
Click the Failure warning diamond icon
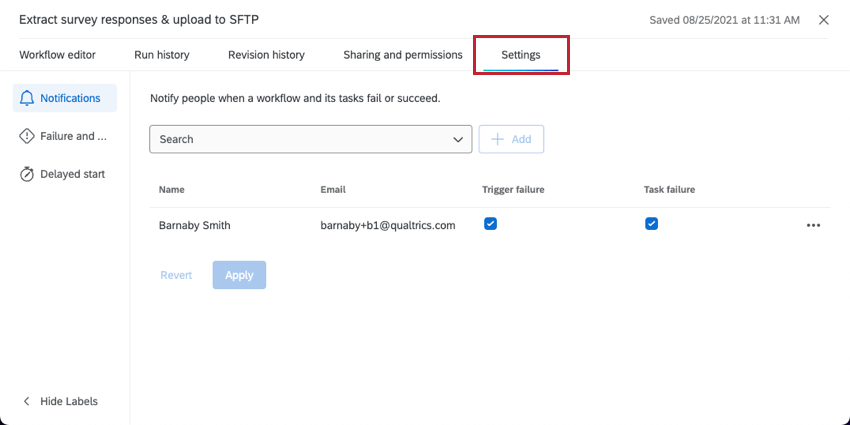point(27,136)
